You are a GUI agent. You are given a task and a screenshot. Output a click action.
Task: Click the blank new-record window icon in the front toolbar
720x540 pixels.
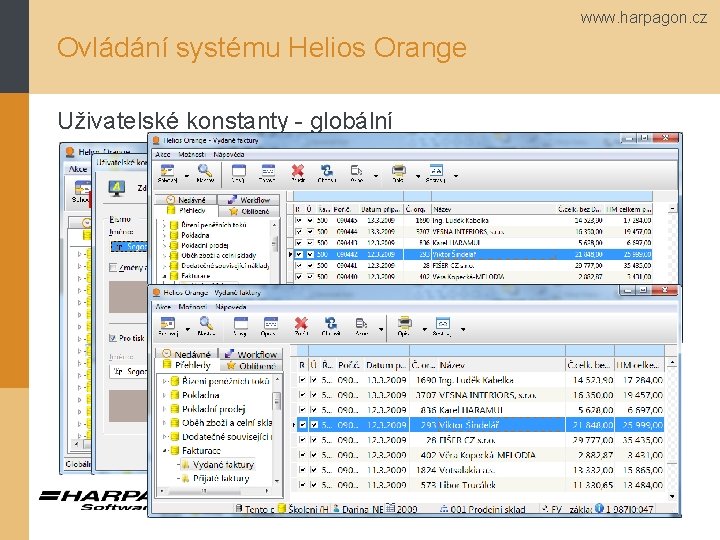tap(241, 324)
